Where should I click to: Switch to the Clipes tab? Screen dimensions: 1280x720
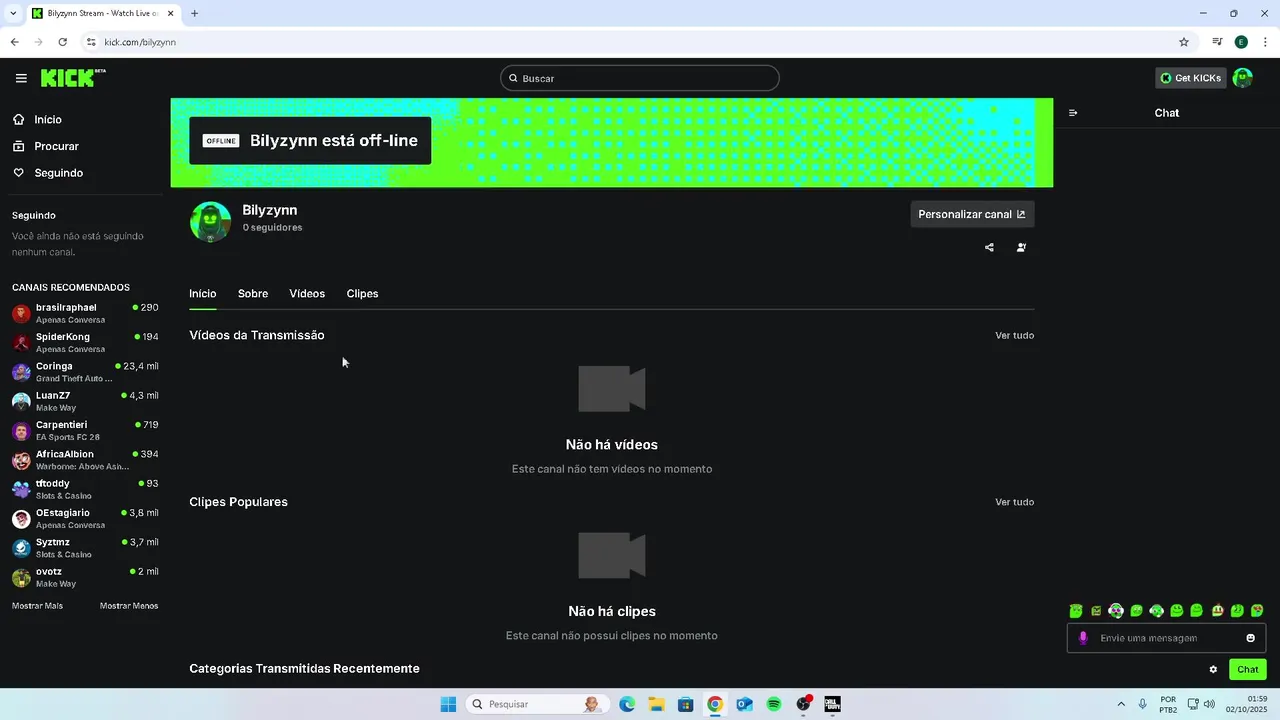tap(362, 294)
